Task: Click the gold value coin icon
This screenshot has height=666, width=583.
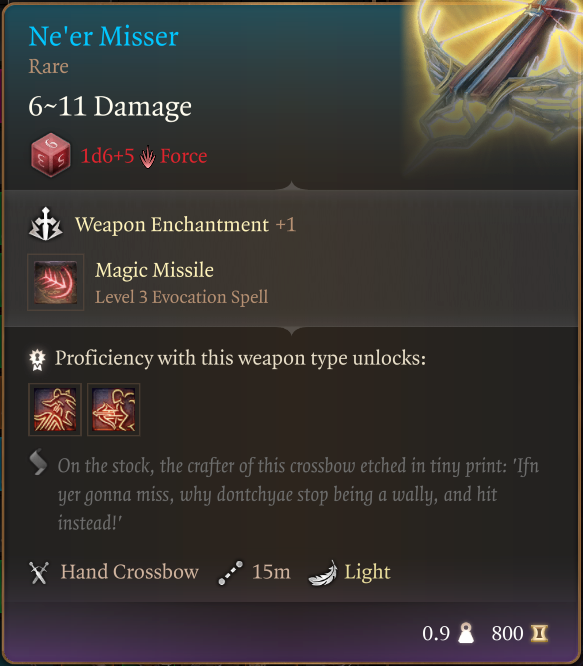Action: 539,633
